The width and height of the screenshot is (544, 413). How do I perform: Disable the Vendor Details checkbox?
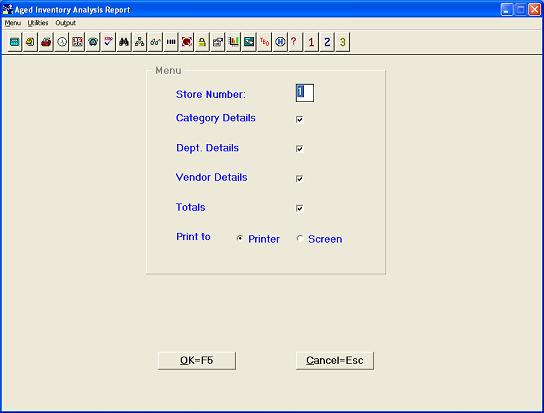(299, 179)
